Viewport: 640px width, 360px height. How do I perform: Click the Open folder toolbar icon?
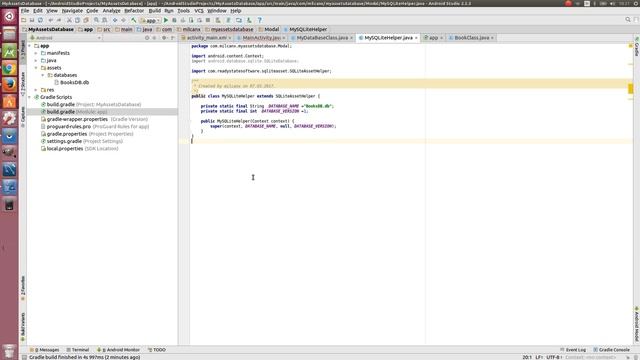point(24,20)
